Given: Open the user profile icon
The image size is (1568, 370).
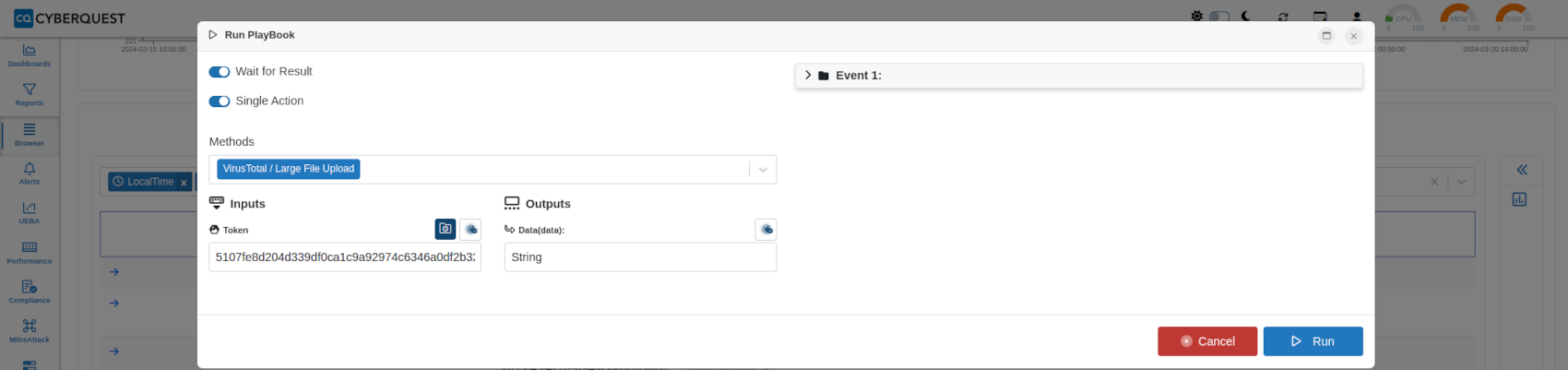Looking at the screenshot, I should [x=1357, y=17].
